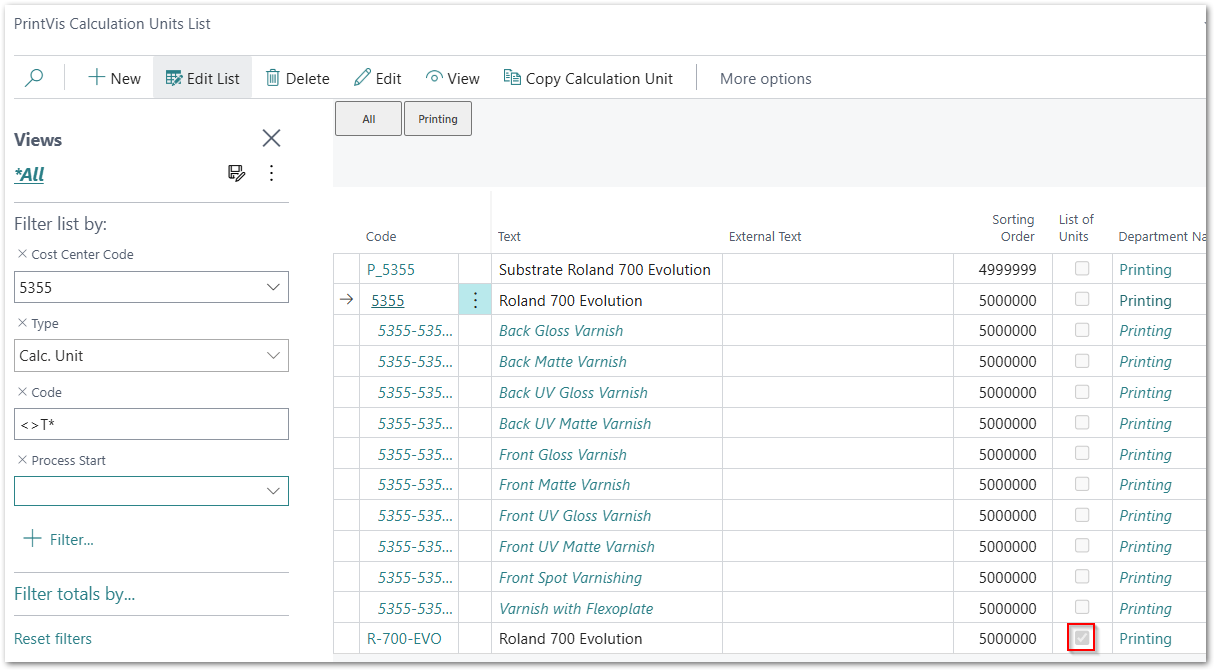This screenshot has height=671, width=1215.
Task: Toggle List of Units for Front Spot Varnishing
Action: point(1082,576)
